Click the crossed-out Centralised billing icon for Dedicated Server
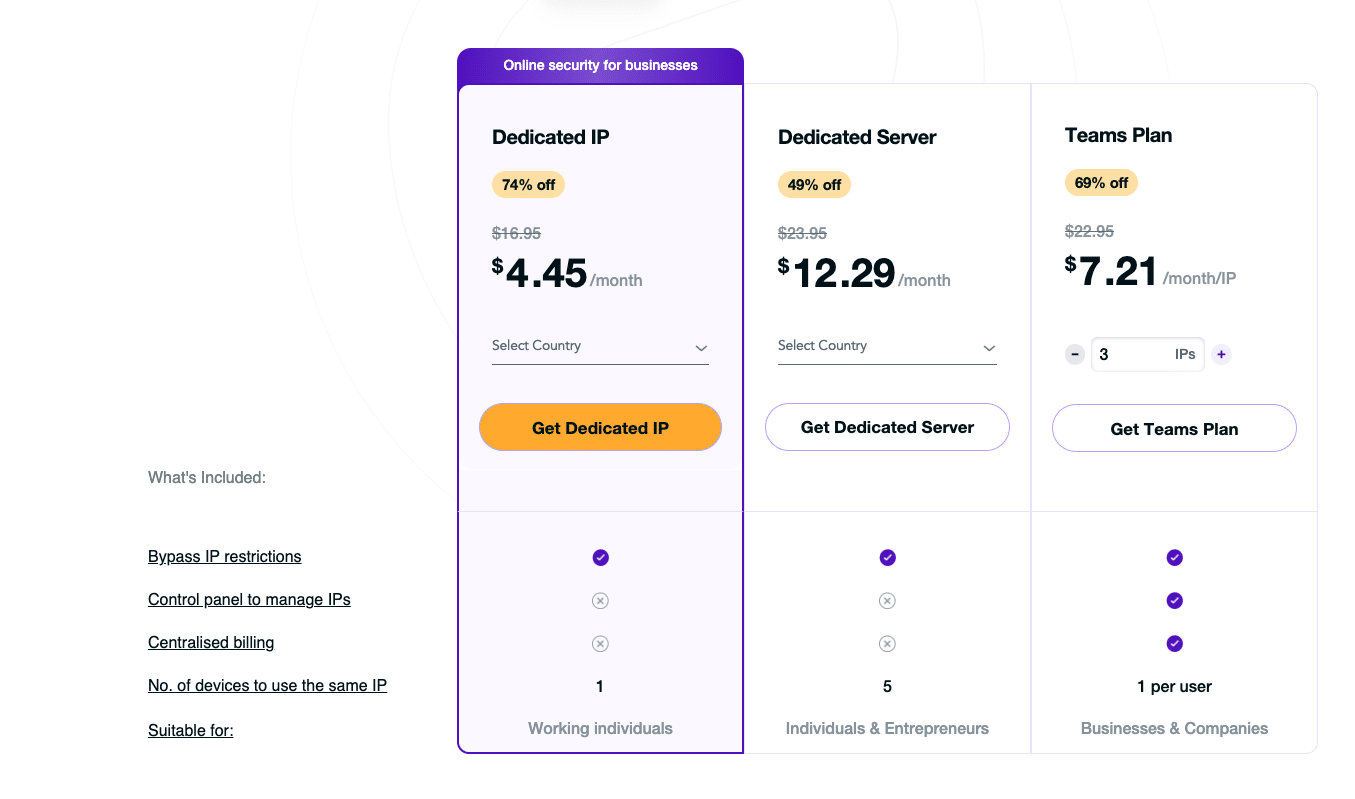This screenshot has height=799, width=1355. (887, 643)
